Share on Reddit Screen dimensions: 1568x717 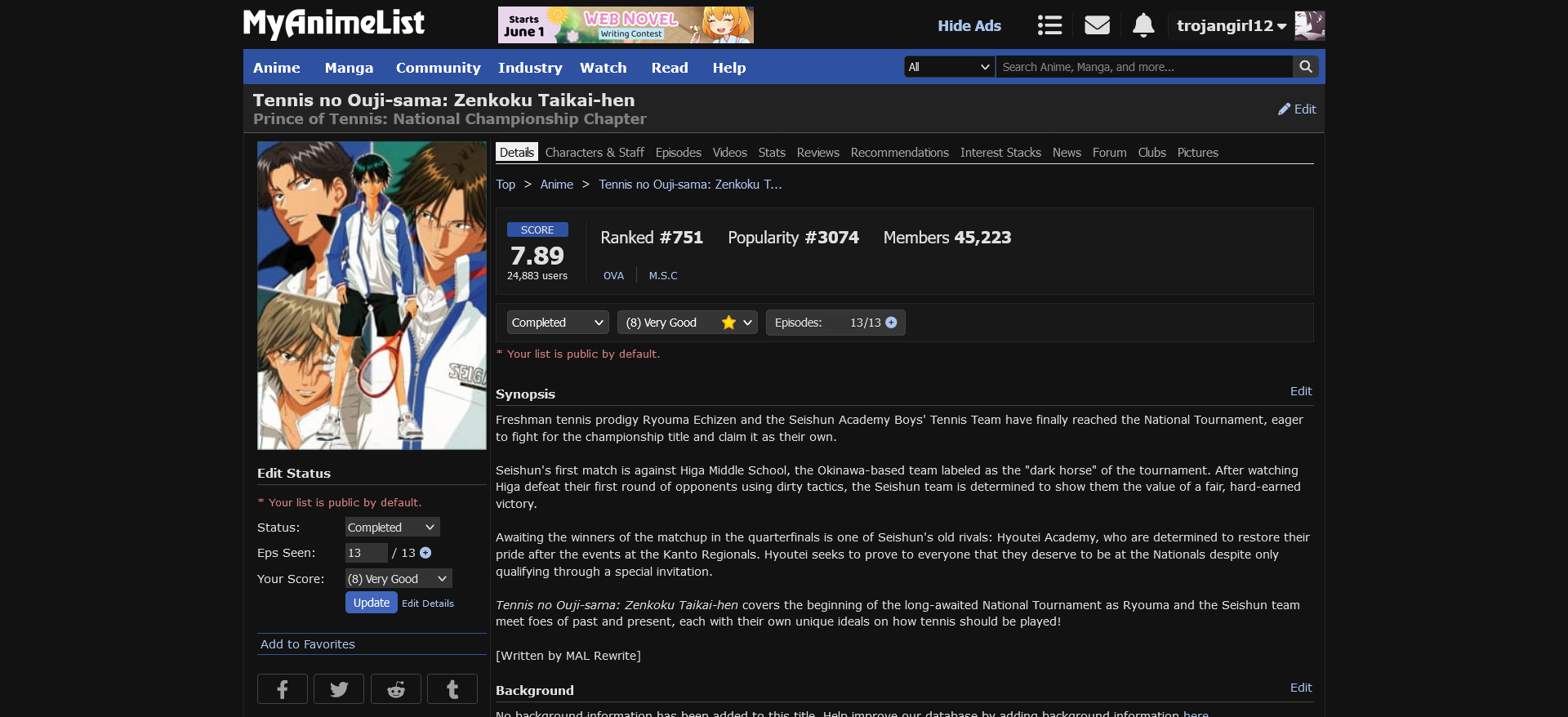[x=396, y=689]
